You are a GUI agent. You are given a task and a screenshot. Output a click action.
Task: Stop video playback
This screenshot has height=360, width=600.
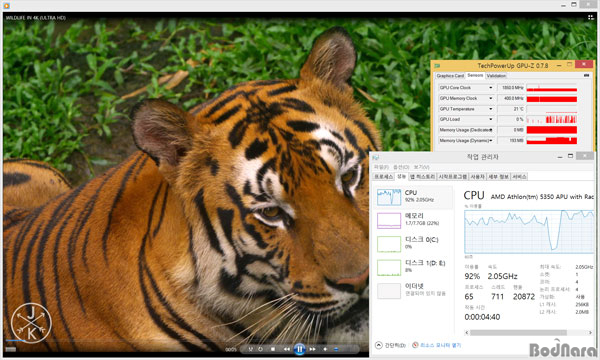coord(273,349)
